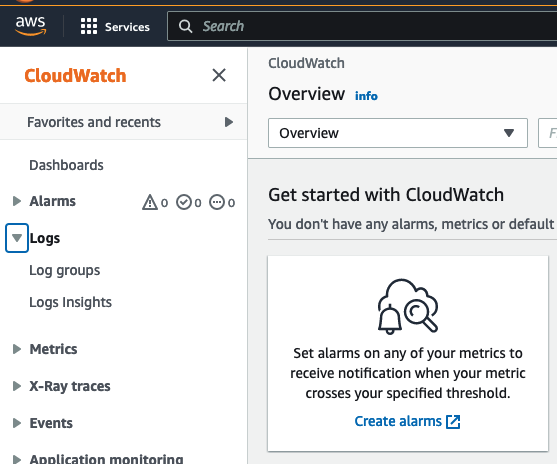
Task: Click the insufficient data ellipsis icon
Action: (217, 202)
